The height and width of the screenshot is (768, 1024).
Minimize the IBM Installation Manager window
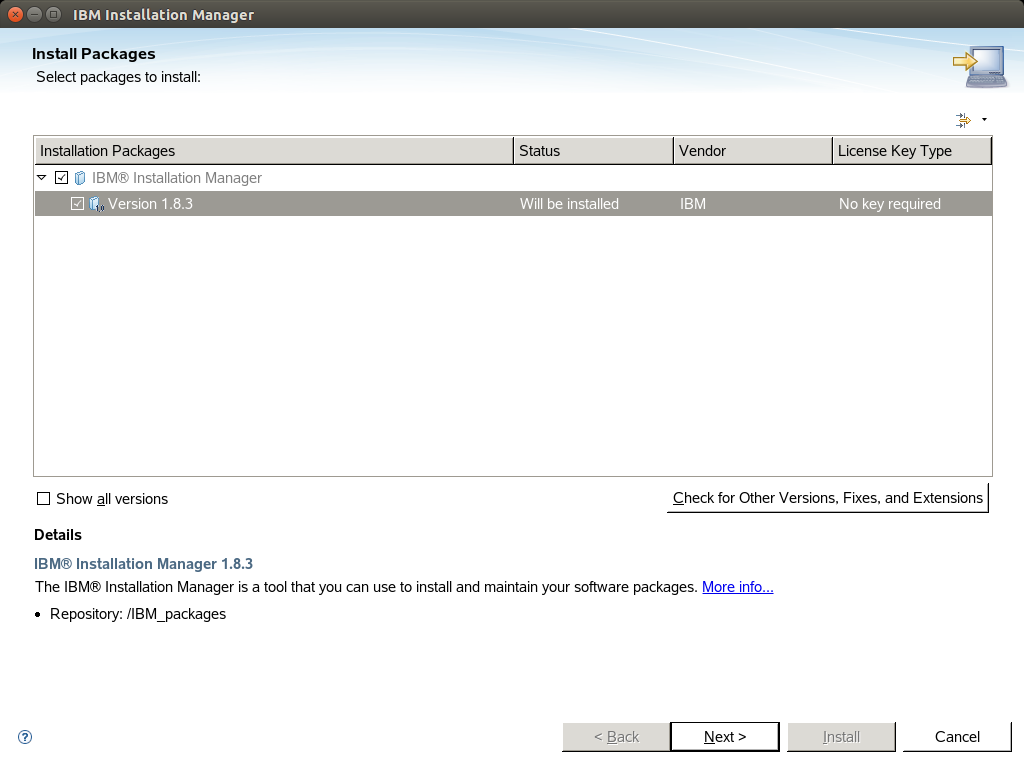[35, 14]
